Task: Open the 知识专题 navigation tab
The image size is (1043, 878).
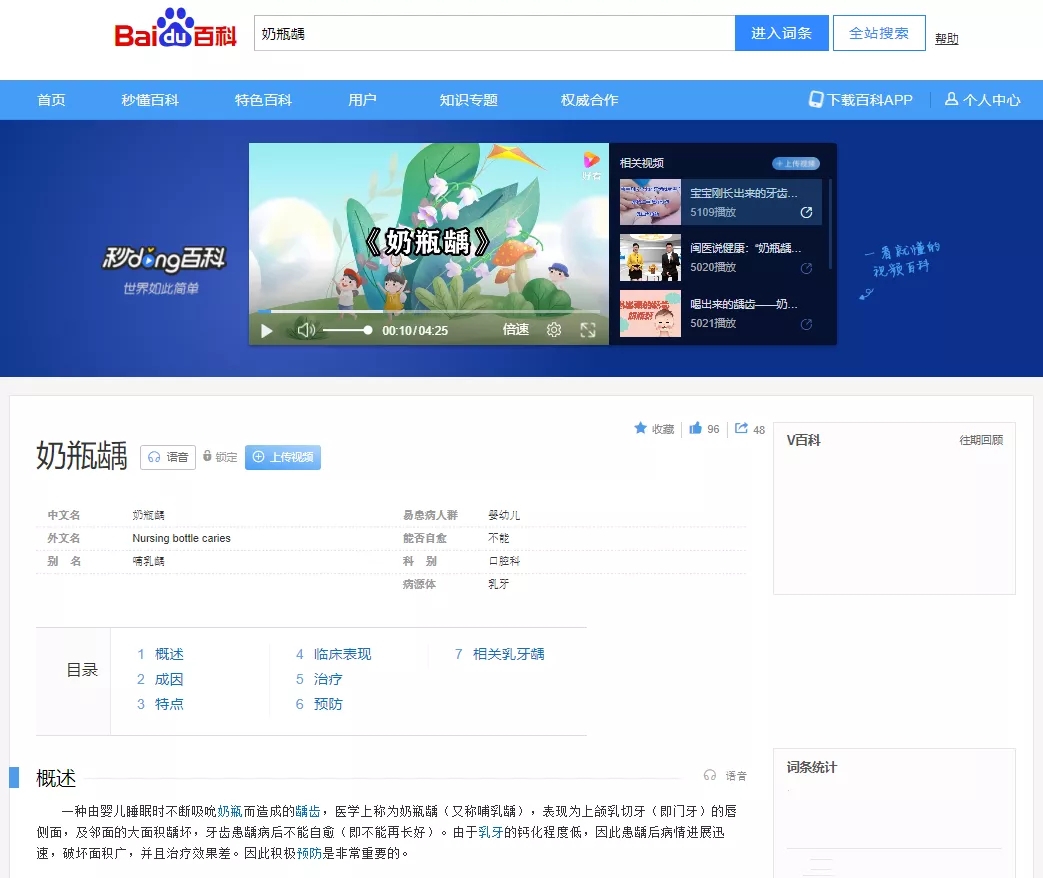Action: pos(468,100)
